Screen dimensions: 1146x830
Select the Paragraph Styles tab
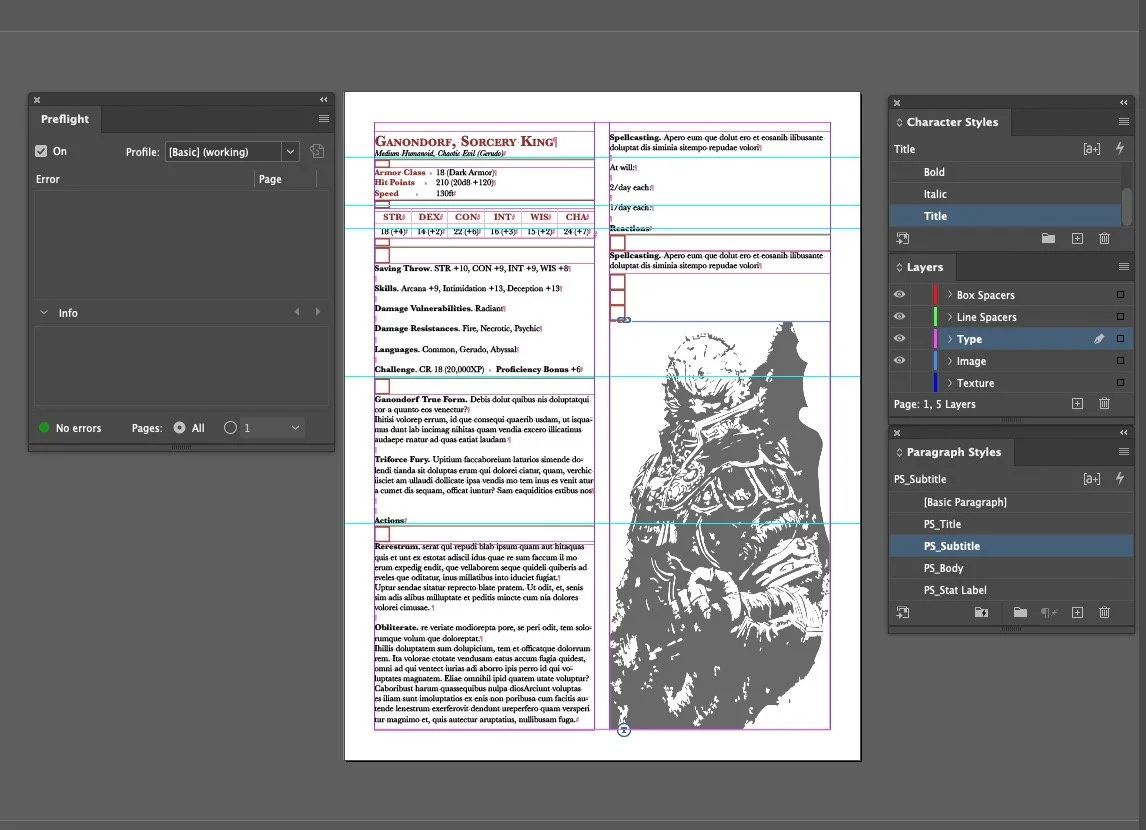point(952,452)
